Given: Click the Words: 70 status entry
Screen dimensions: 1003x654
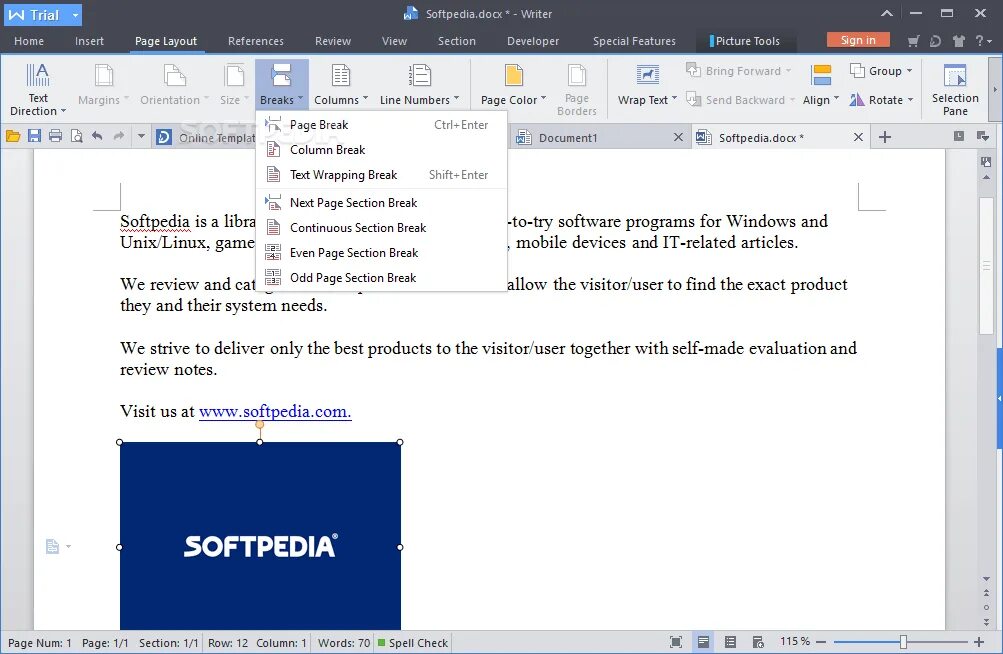Looking at the screenshot, I should coord(344,642).
